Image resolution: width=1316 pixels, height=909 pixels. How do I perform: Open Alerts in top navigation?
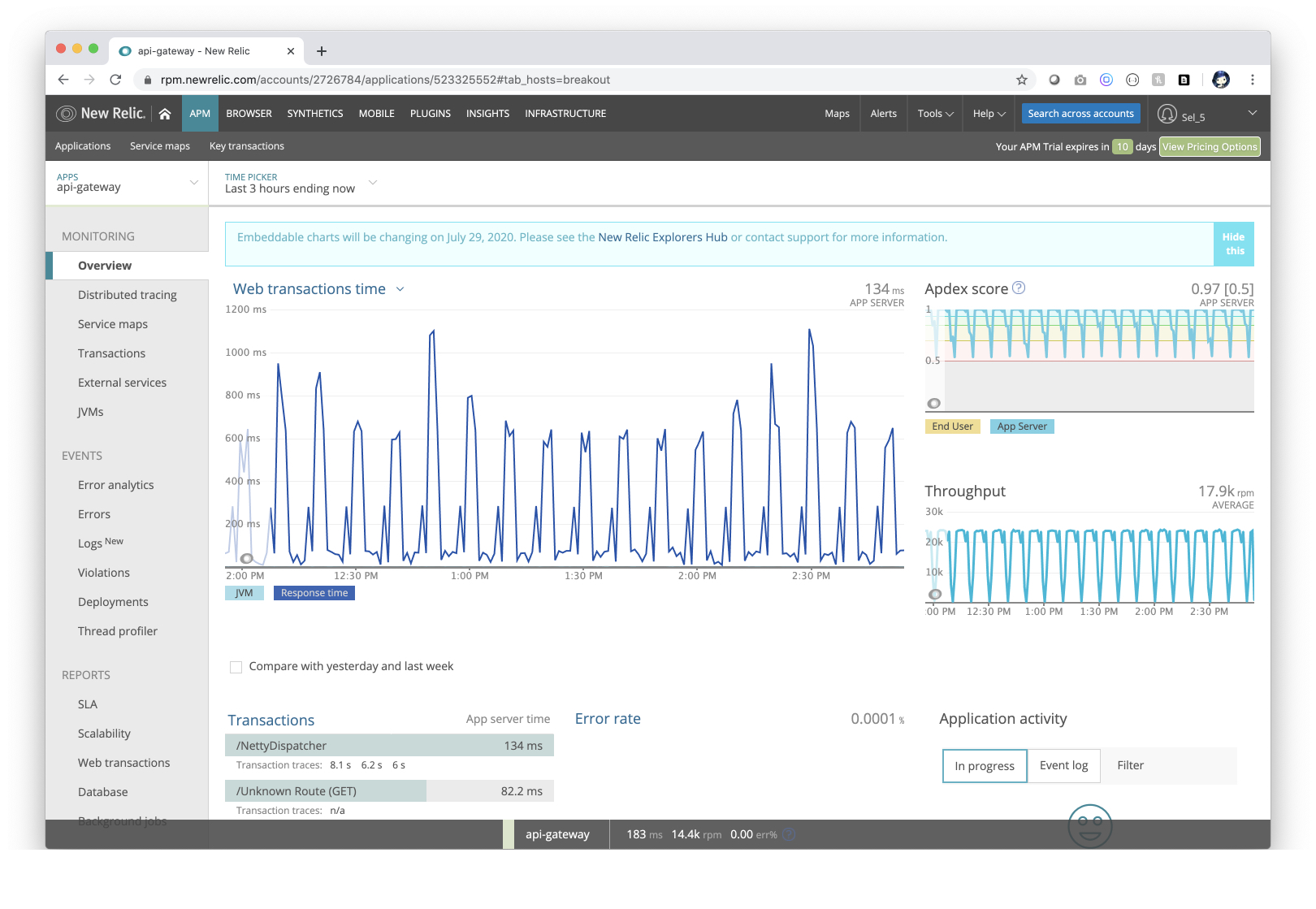pos(884,114)
